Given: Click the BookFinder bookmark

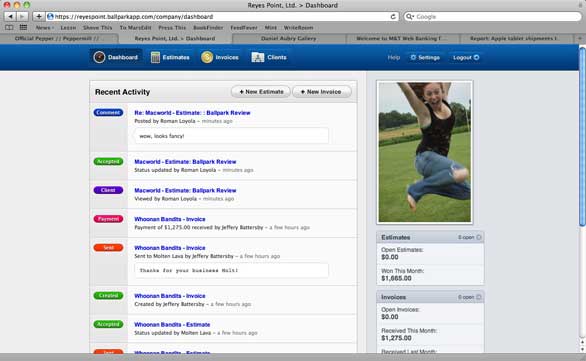Looking at the screenshot, I should coord(208,28).
